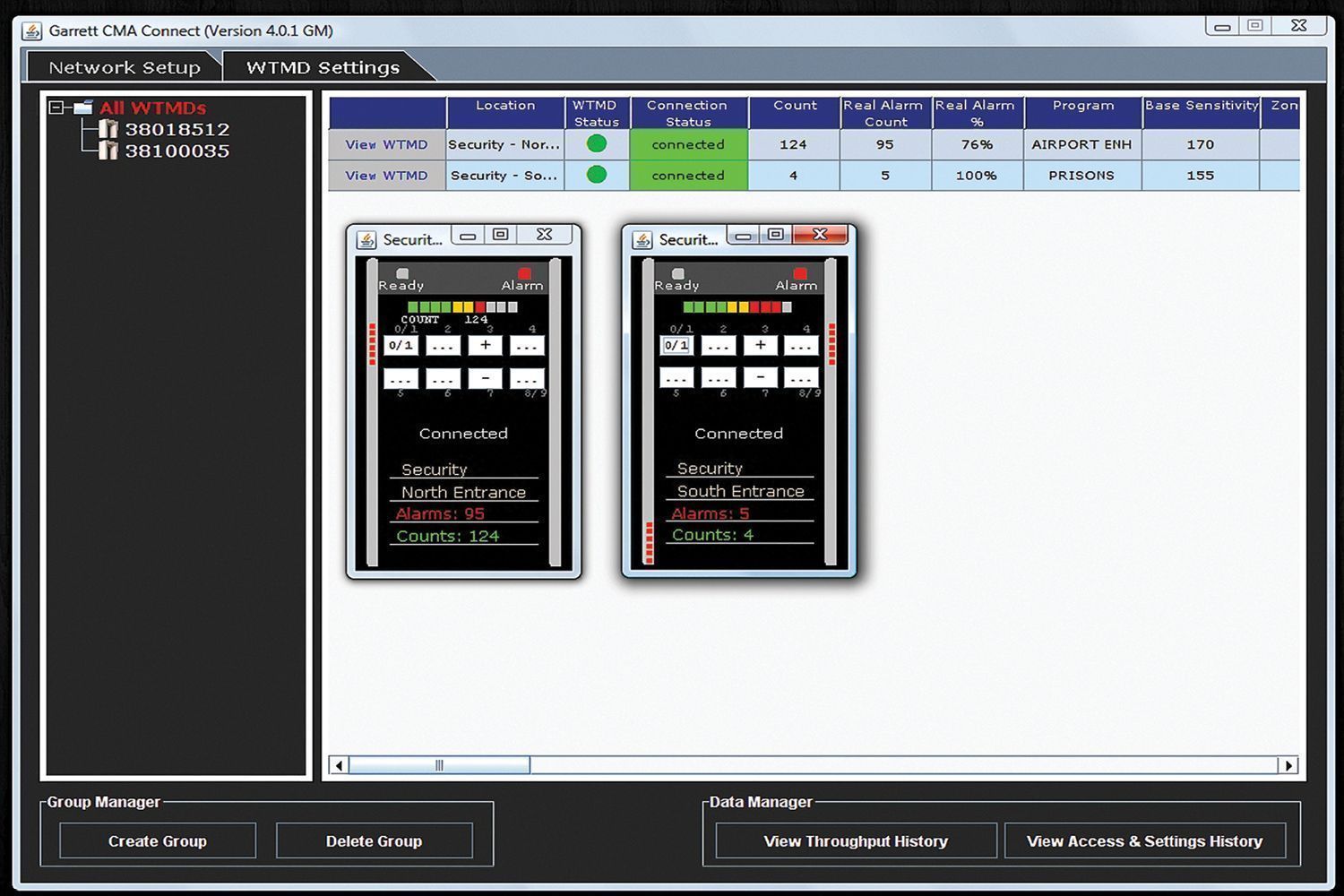Switch to the Network Setup tab
Screen dimensions: 1344x896
(x=125, y=67)
